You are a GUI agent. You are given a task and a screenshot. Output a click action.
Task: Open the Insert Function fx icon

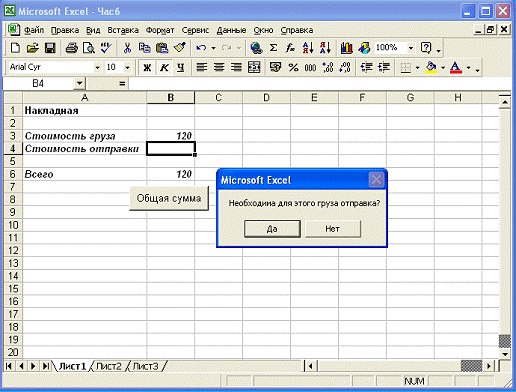(x=290, y=48)
